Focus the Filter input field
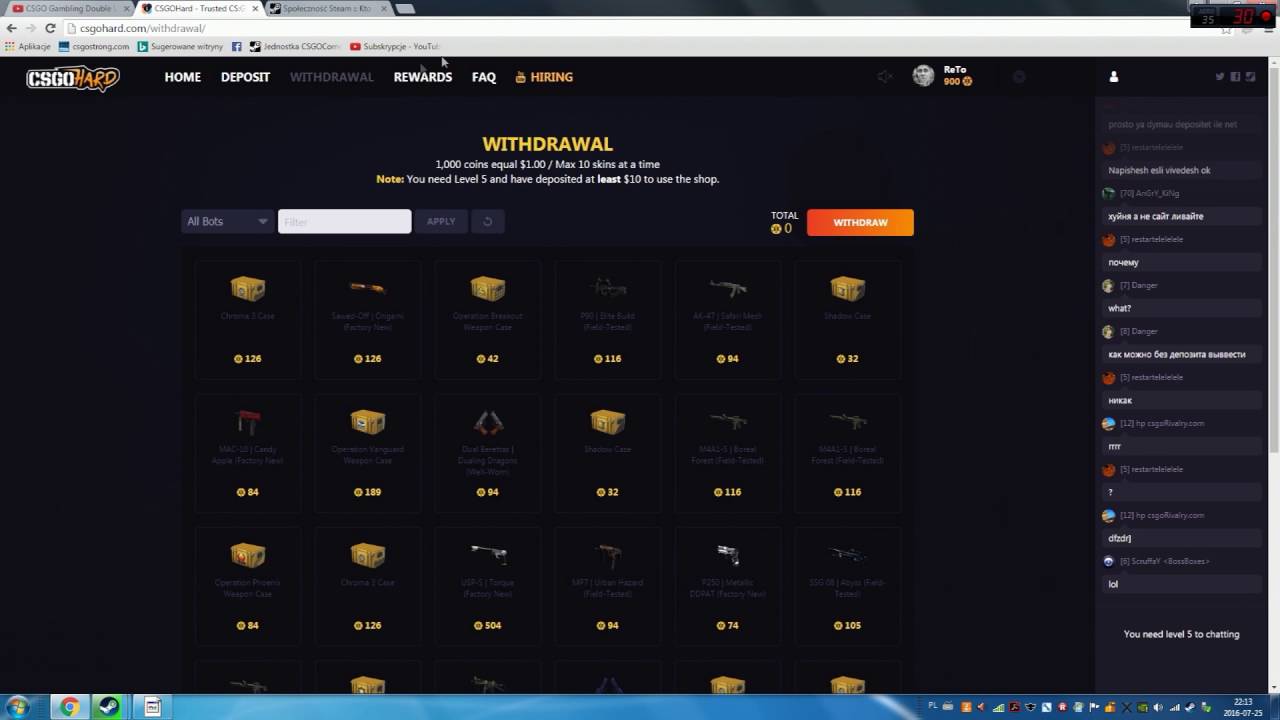Image resolution: width=1280 pixels, height=720 pixels. coord(344,221)
